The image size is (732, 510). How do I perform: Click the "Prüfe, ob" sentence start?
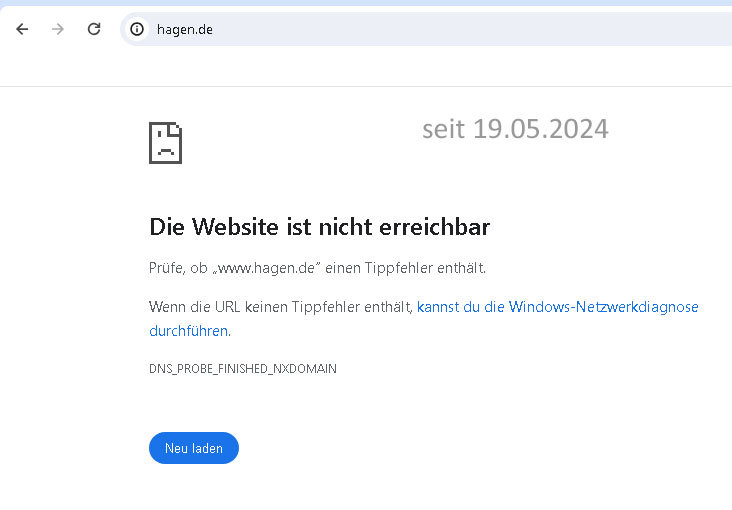pyautogui.click(x=176, y=268)
